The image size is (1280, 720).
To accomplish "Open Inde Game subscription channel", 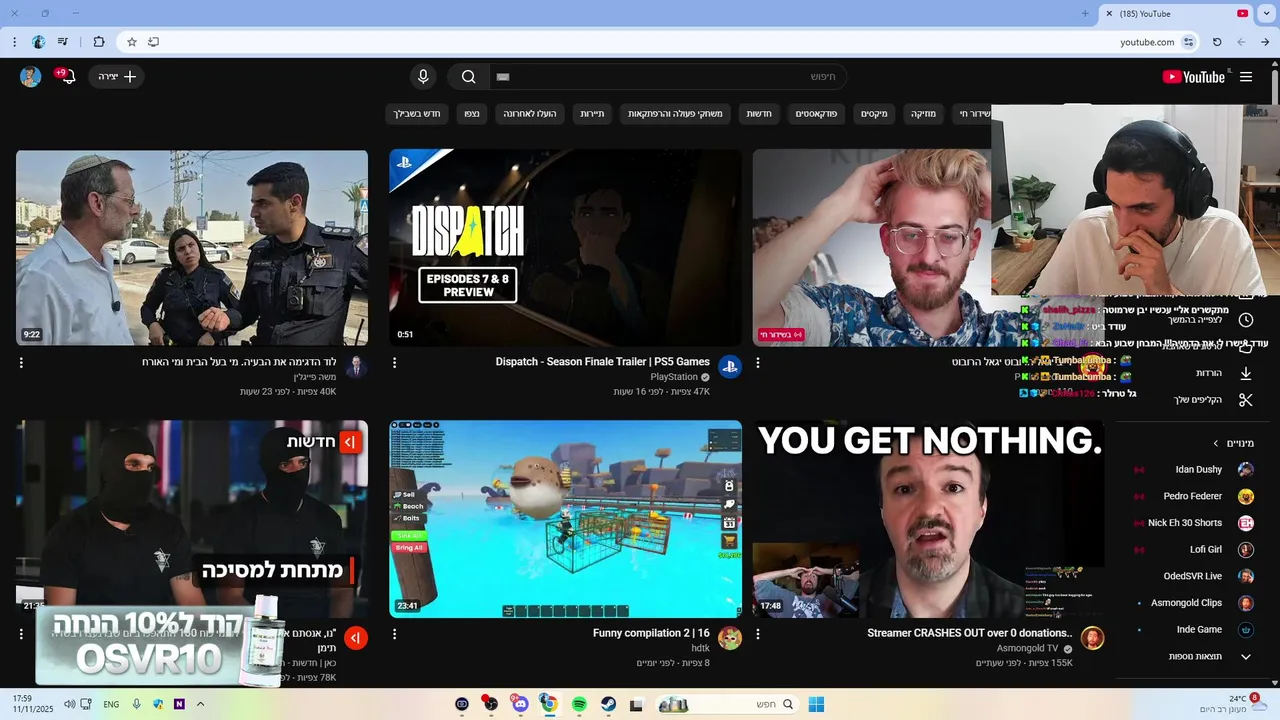I will 1194,630.
